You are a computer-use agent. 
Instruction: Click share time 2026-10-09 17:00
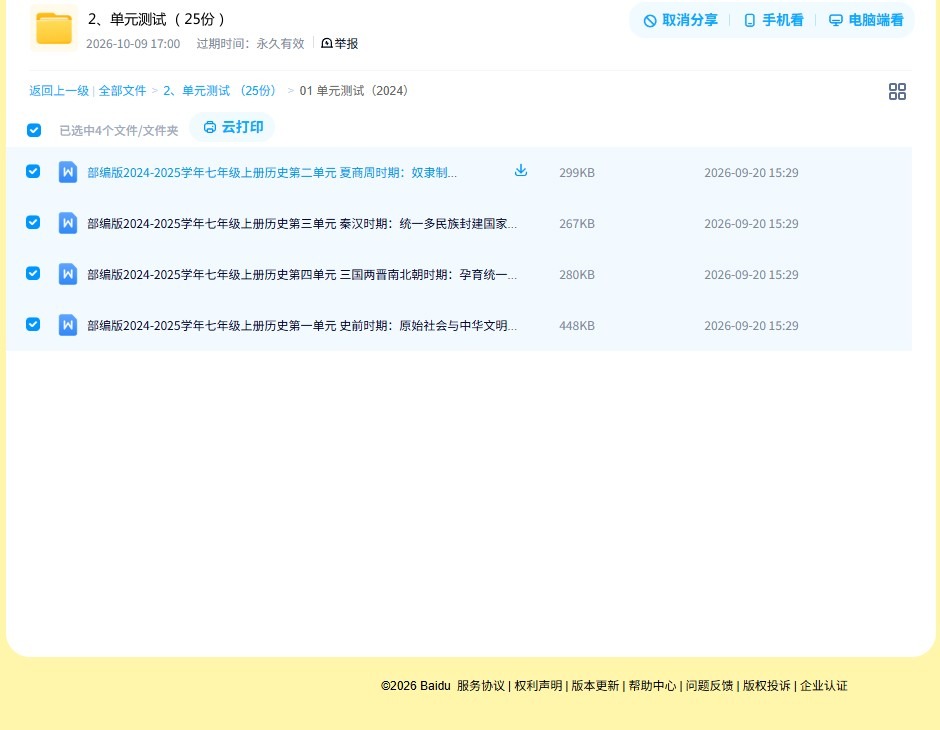click(133, 44)
